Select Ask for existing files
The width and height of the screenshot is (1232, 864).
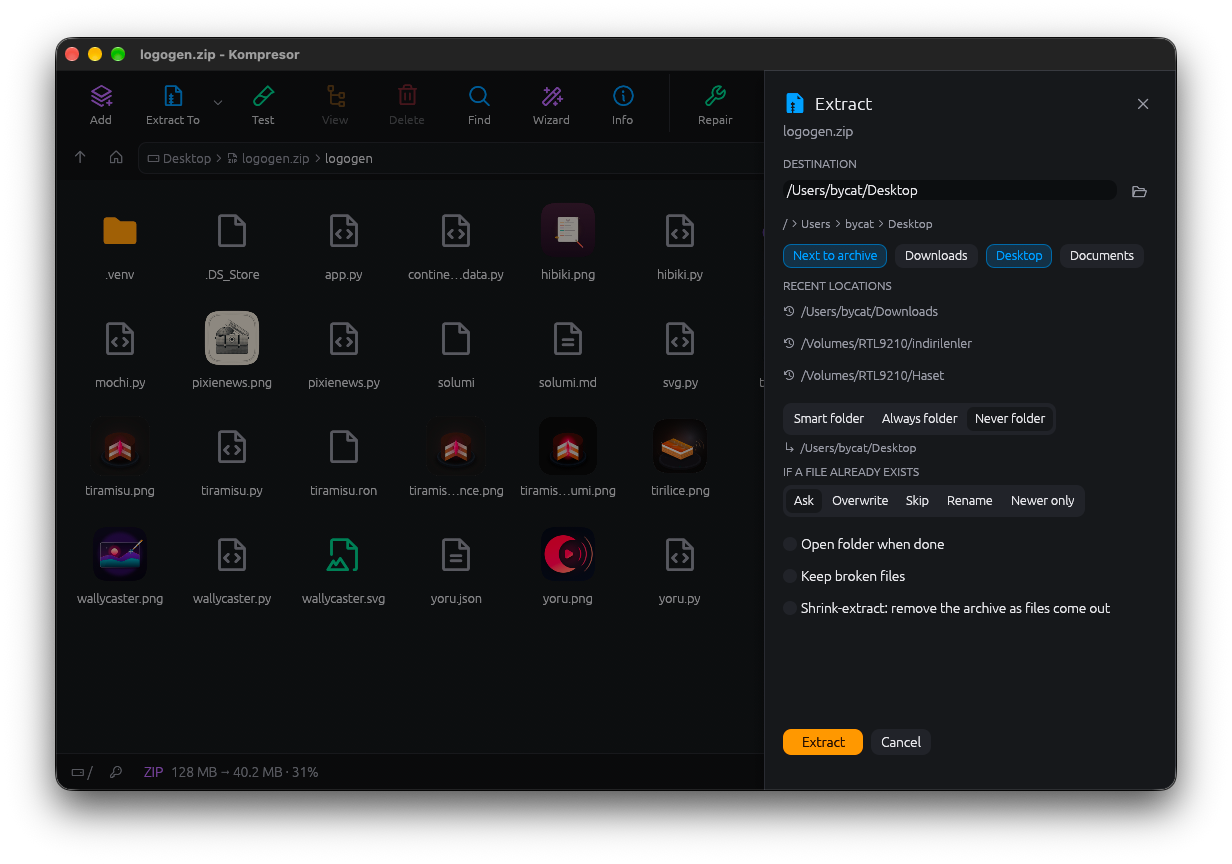click(804, 501)
